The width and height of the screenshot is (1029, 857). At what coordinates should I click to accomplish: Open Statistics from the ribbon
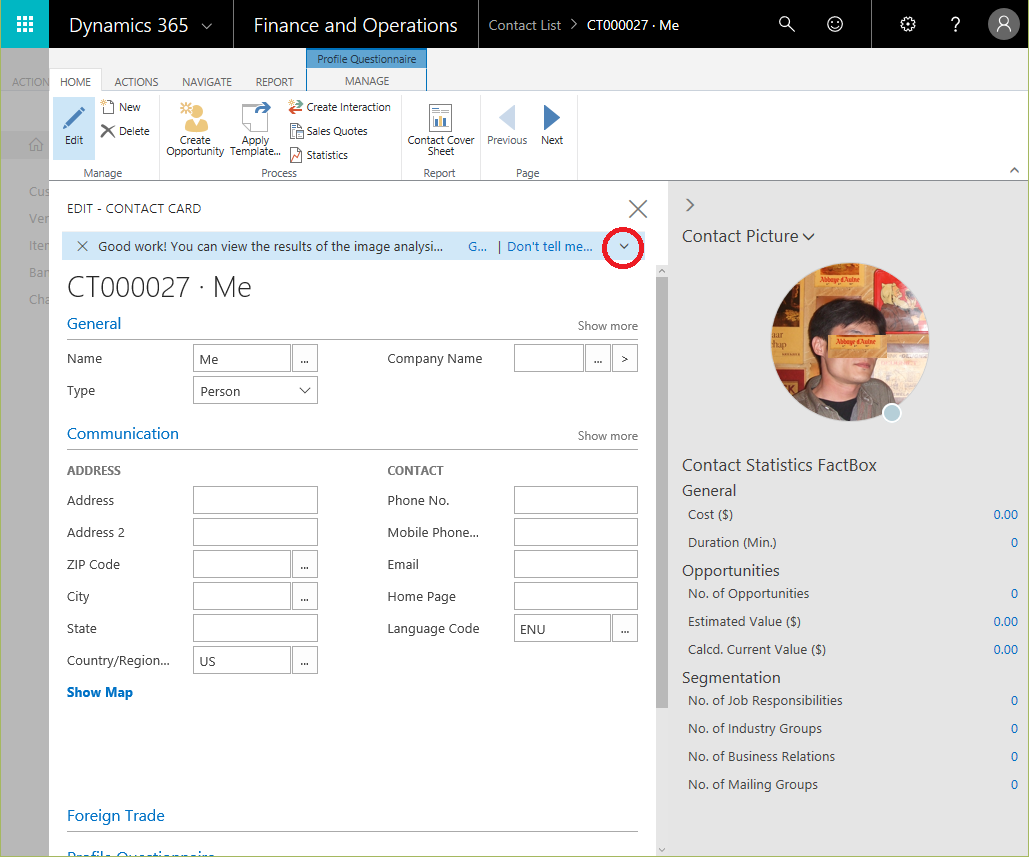[x=319, y=155]
